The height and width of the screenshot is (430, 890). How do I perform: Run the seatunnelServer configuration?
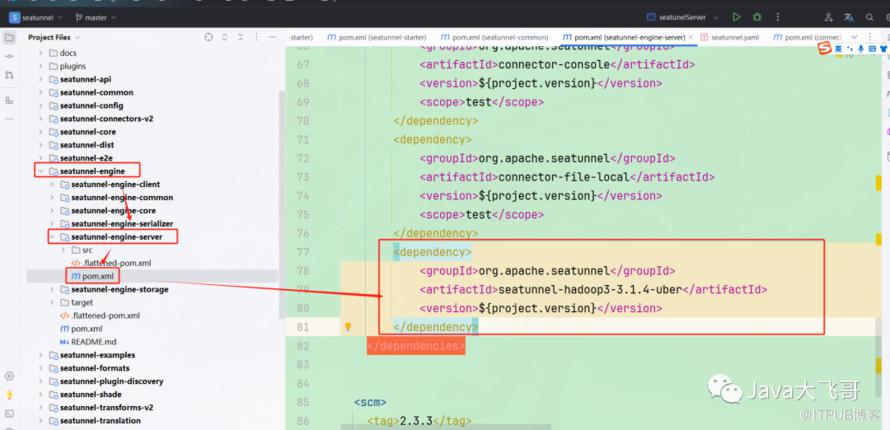point(736,17)
